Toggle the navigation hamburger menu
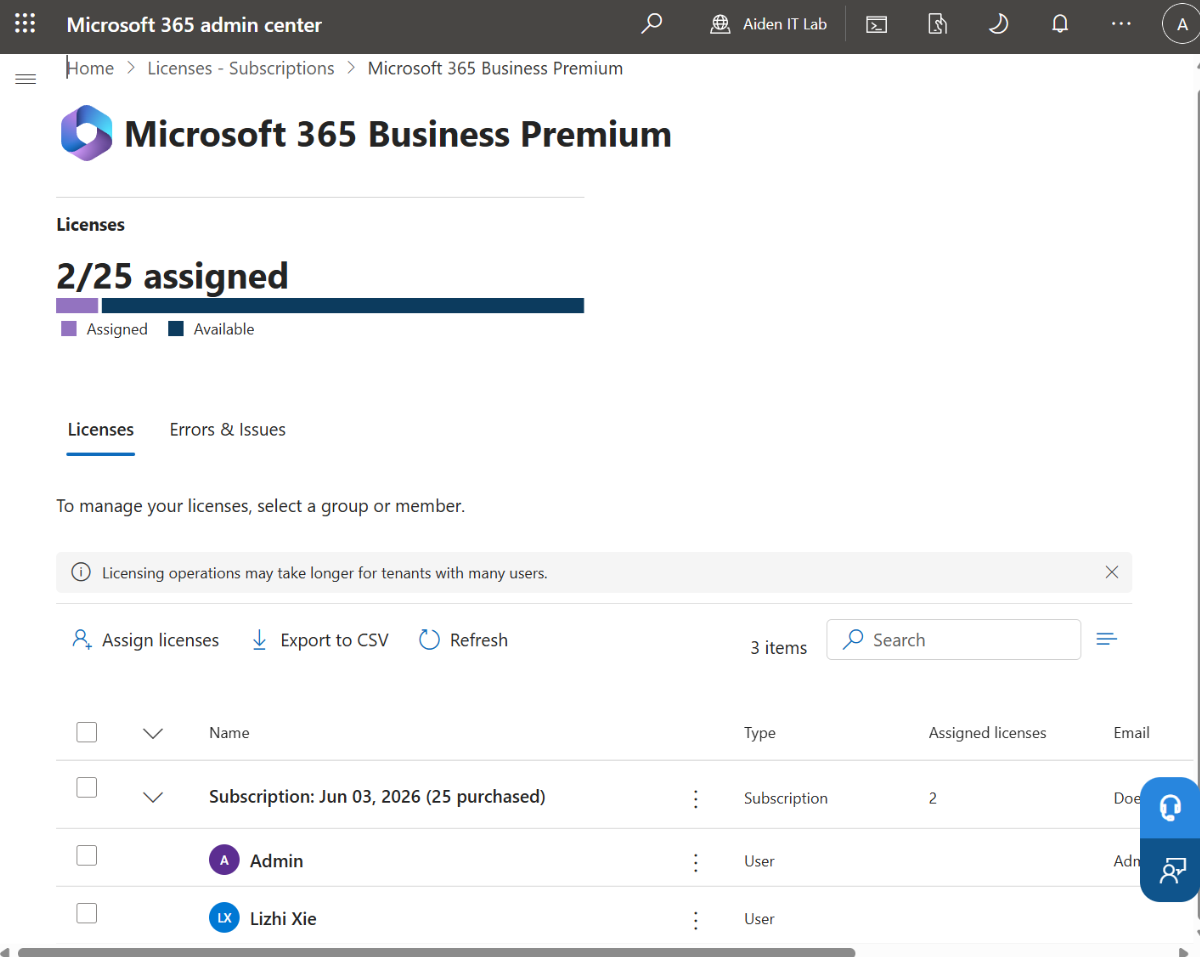The image size is (1200, 957). pos(26,78)
